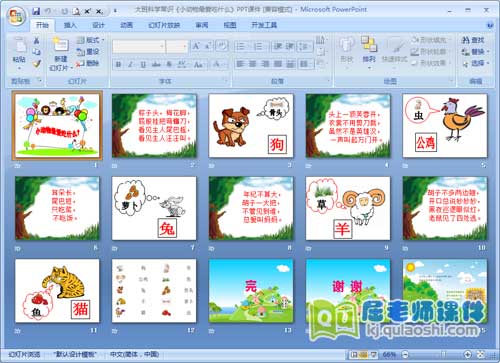Open the Select 选择 dropdown
Viewport: 500px width, 363px height.
pos(475,63)
